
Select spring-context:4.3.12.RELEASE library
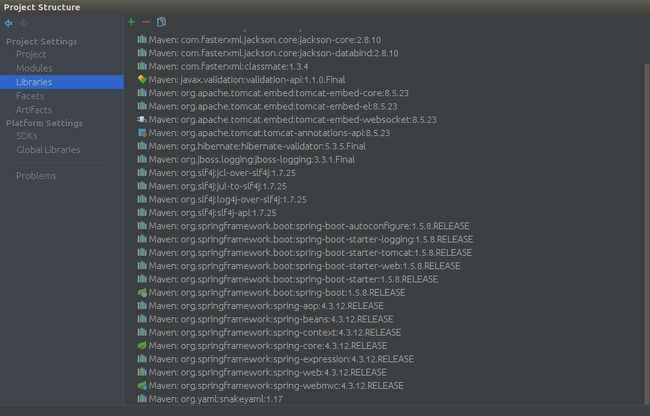click(x=275, y=332)
